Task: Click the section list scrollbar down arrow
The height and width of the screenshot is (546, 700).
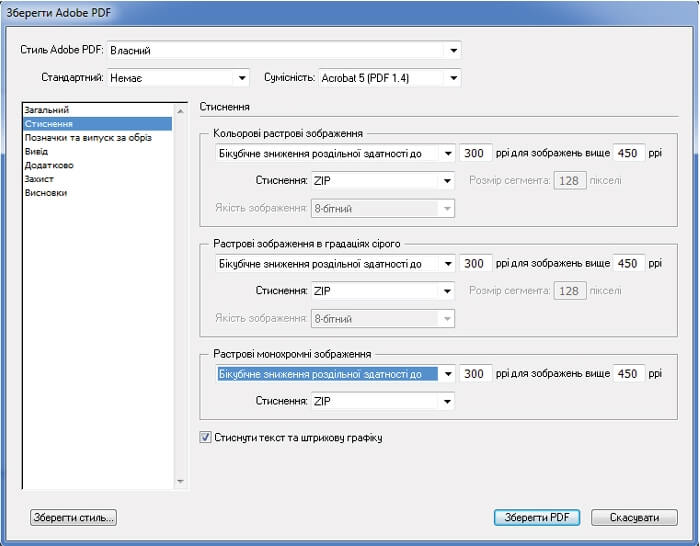Action: 180,481
